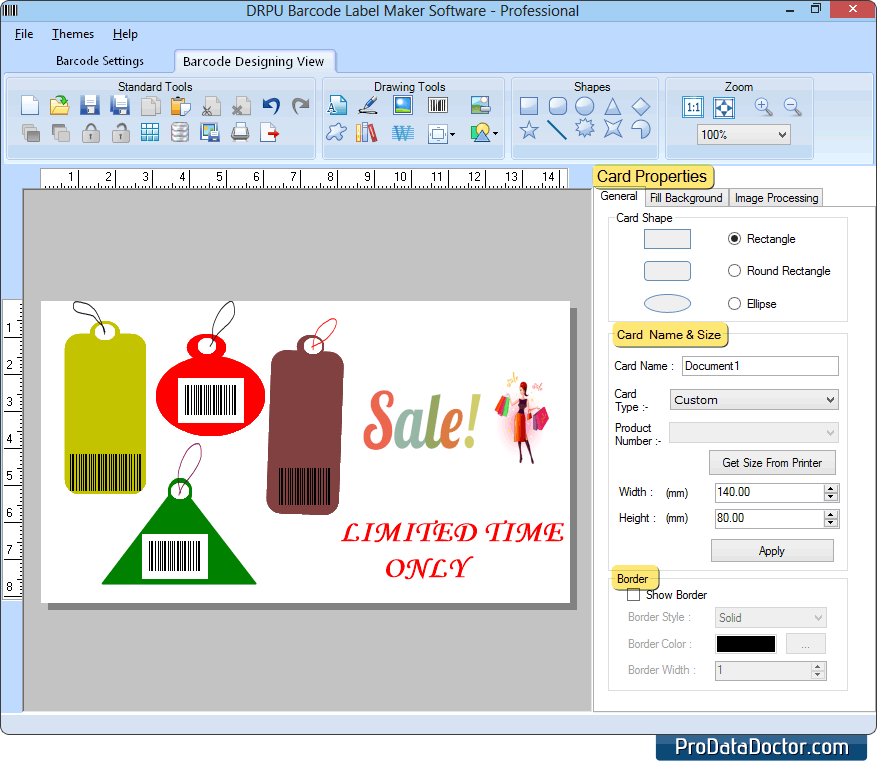Undo the last action
The height and width of the screenshot is (761, 877).
[x=271, y=106]
